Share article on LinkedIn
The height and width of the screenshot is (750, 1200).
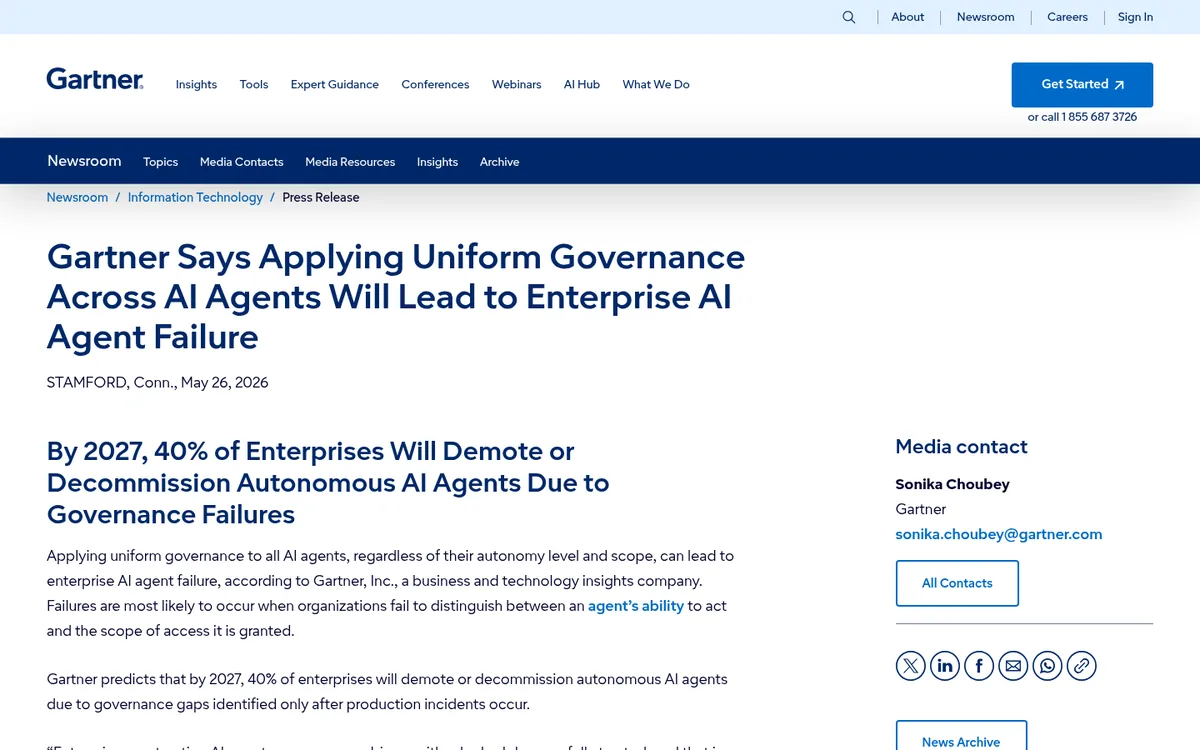945,665
